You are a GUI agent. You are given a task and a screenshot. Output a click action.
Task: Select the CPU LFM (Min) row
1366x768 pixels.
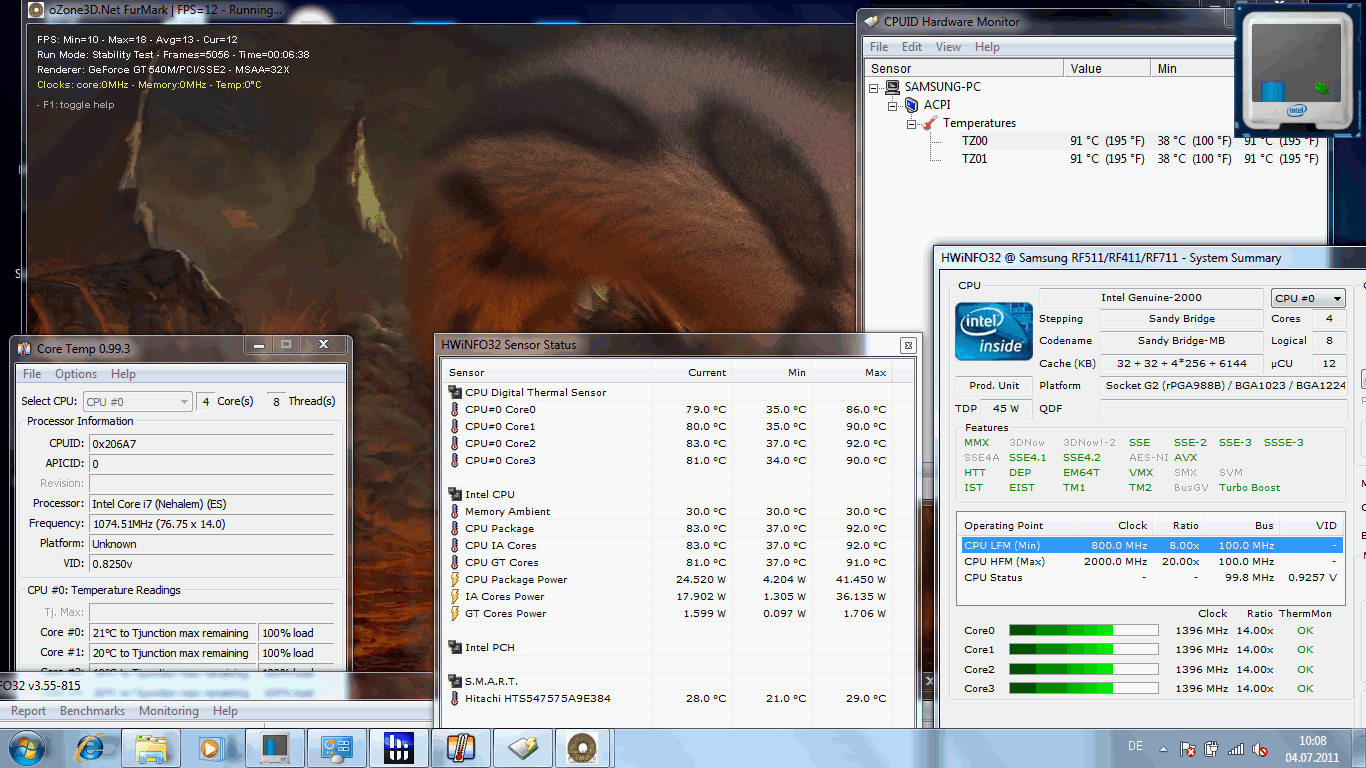click(1151, 545)
